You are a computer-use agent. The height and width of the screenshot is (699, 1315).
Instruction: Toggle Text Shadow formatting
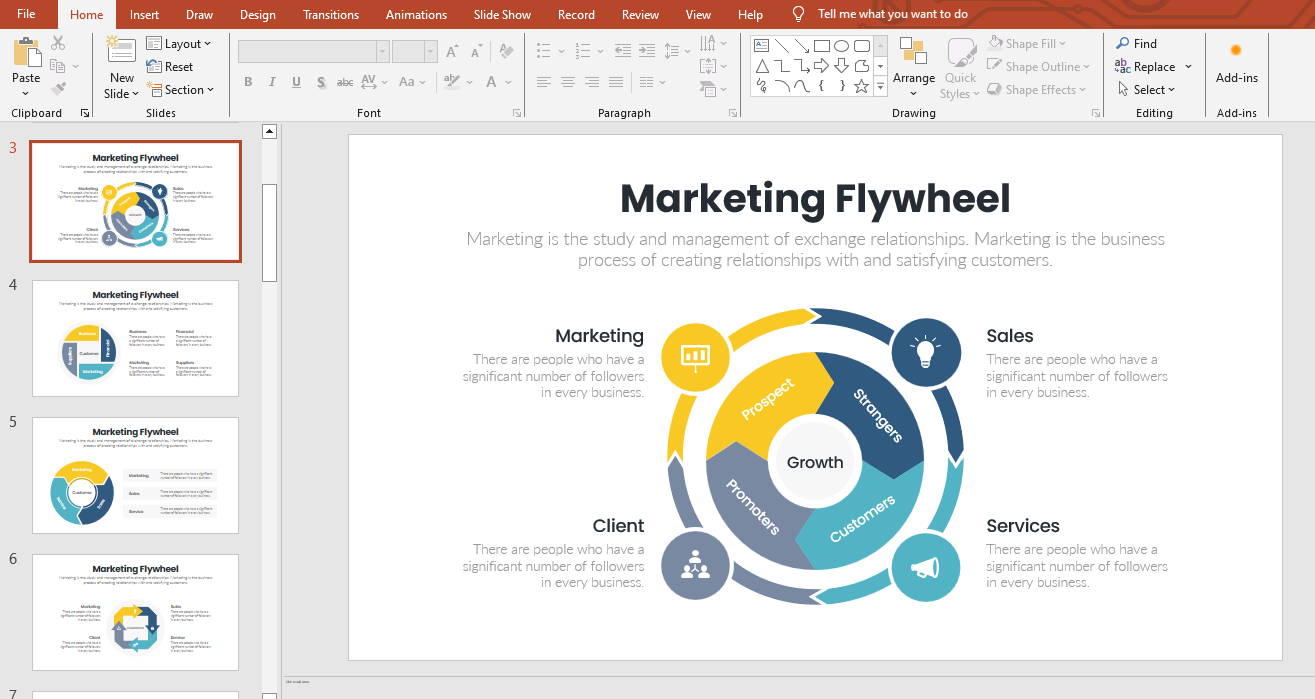pos(321,82)
